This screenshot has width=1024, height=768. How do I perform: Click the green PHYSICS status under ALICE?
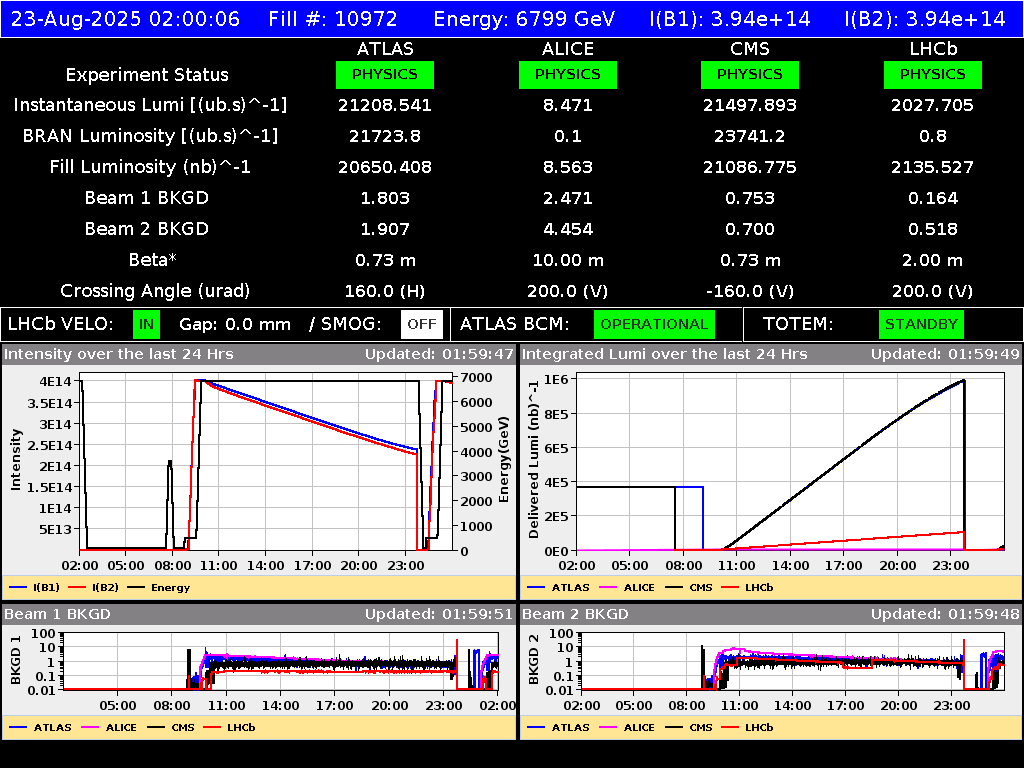tap(568, 74)
